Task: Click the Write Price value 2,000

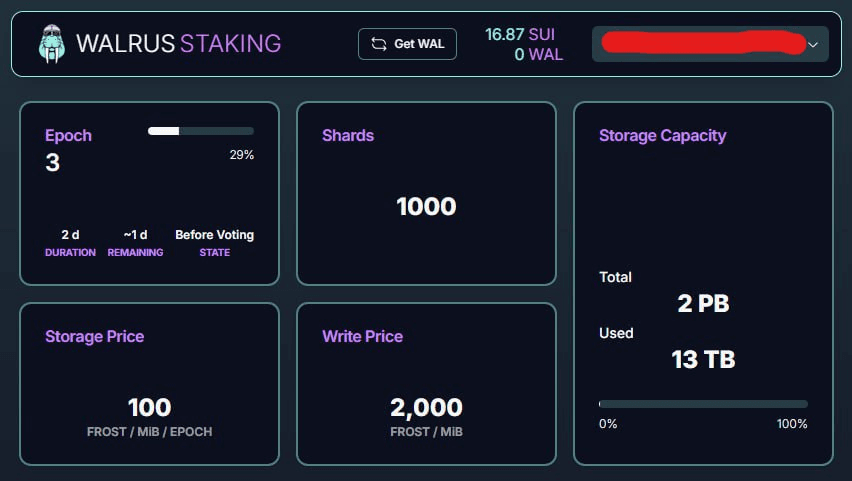Action: point(427,408)
